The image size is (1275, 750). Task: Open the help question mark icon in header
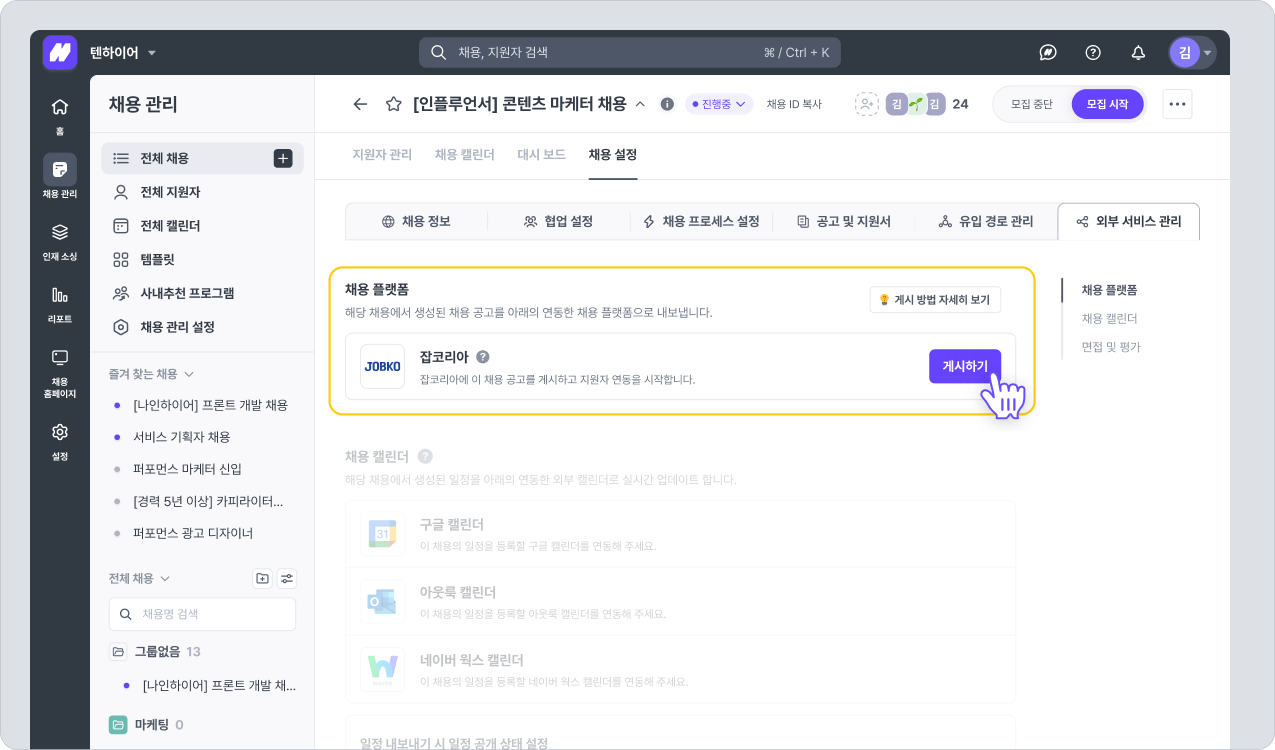(1093, 53)
